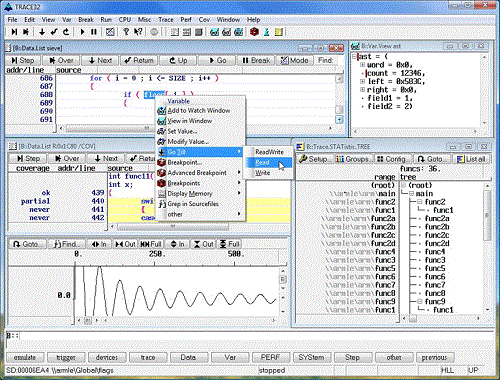Click Mode button in Data.List sieve window
The image size is (500, 380).
point(294,60)
